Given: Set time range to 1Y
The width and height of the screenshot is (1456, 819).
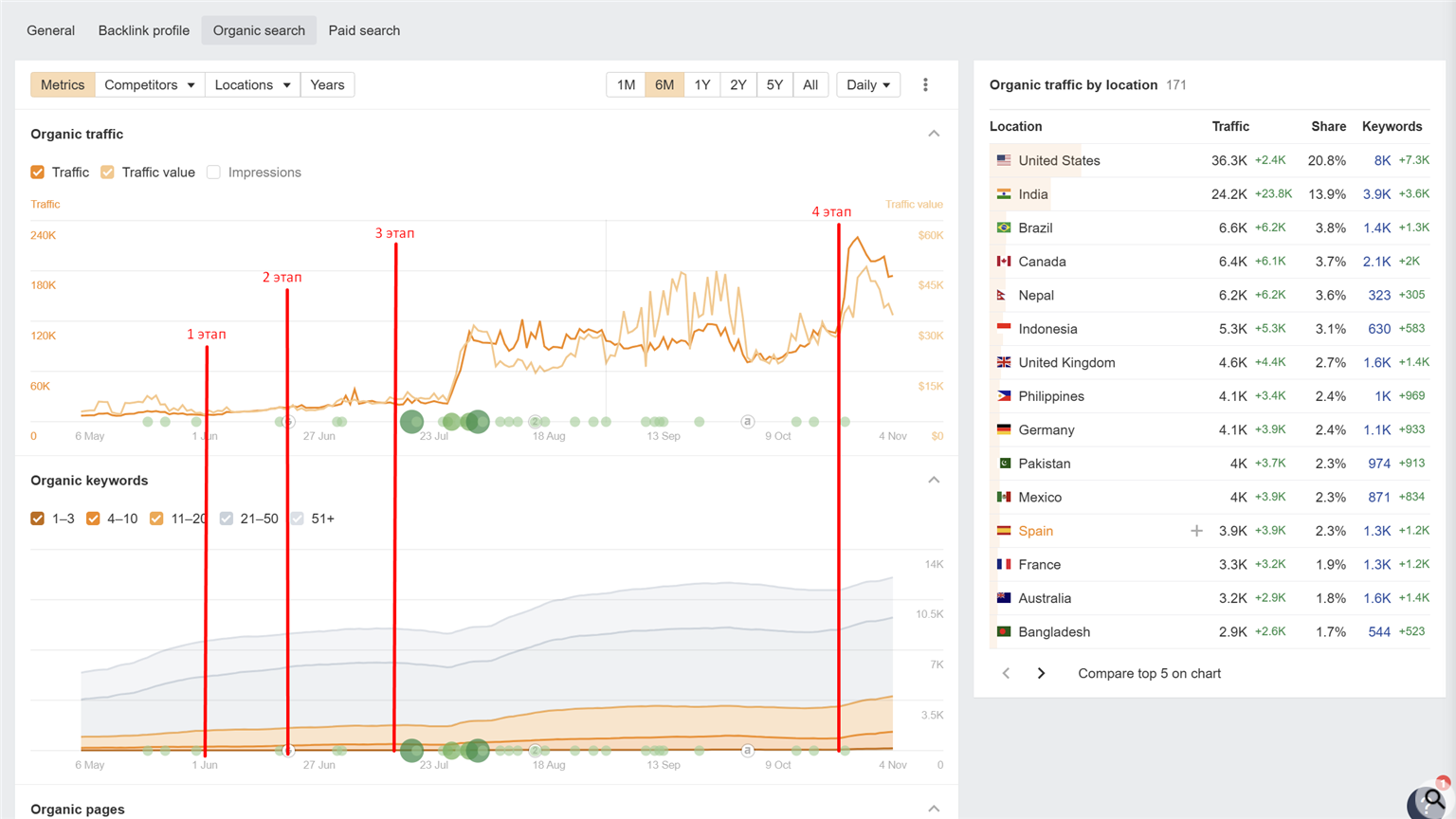Looking at the screenshot, I should tap(701, 85).
